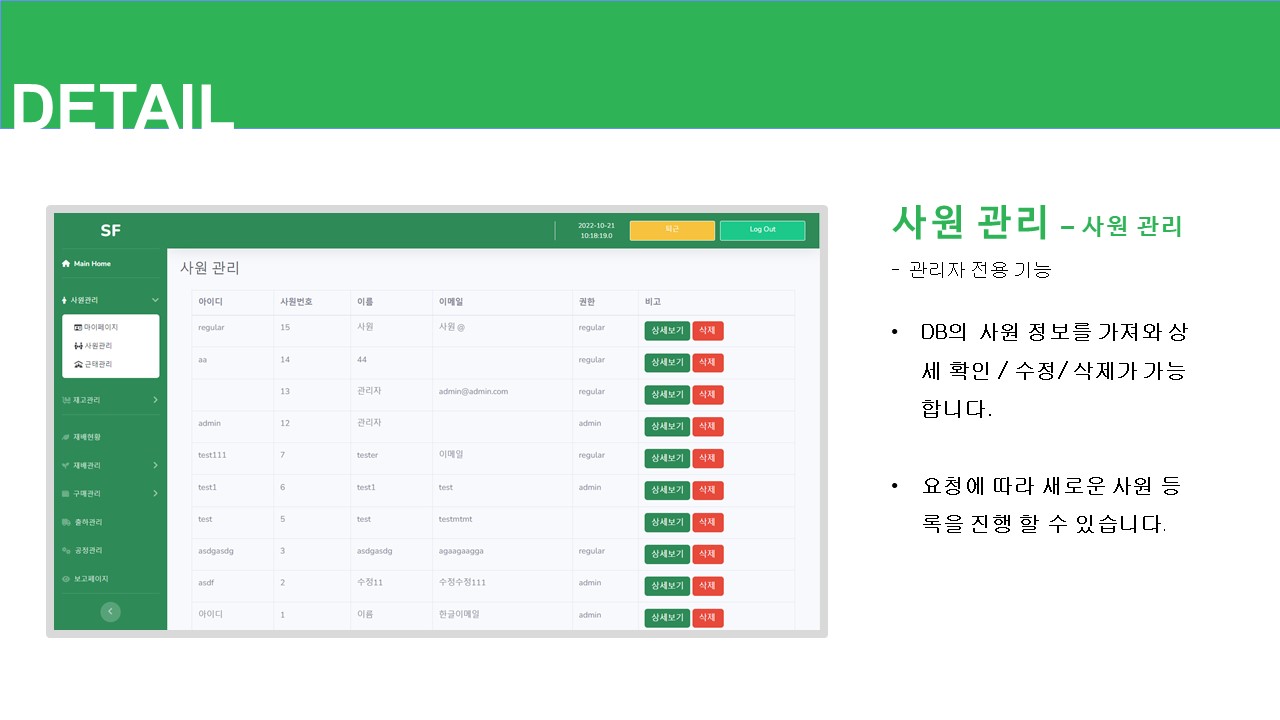
Task: Click the icon next to 근태관리
Action: (78, 364)
